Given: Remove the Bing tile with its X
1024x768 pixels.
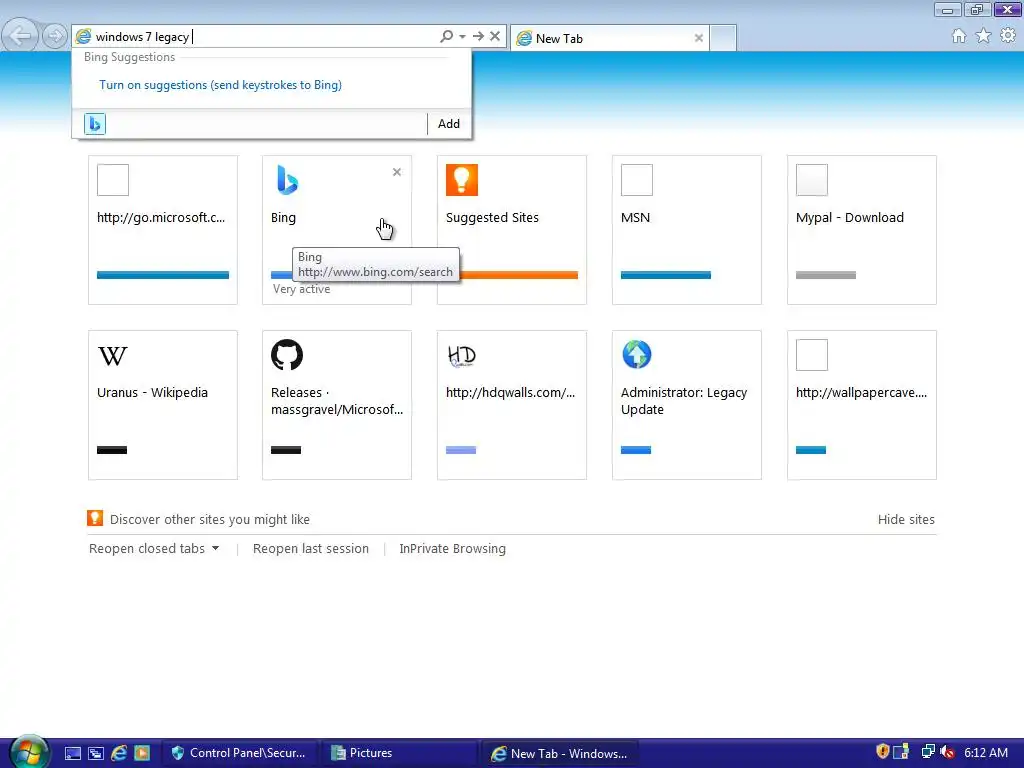Looking at the screenshot, I should (x=396, y=172).
